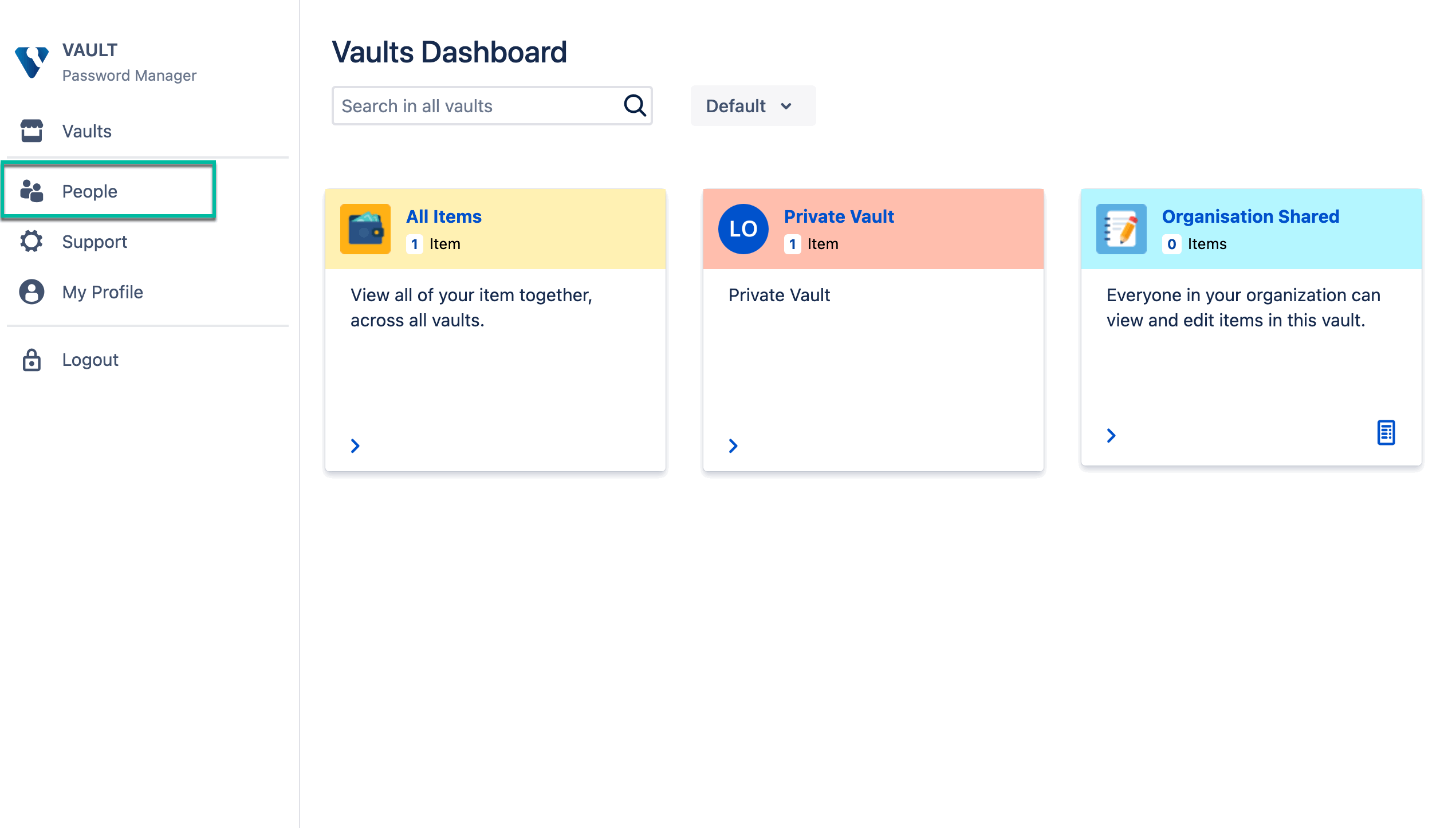The image size is (1456, 828).
Task: Select the Vaults sidebar icon
Action: pyautogui.click(x=31, y=131)
